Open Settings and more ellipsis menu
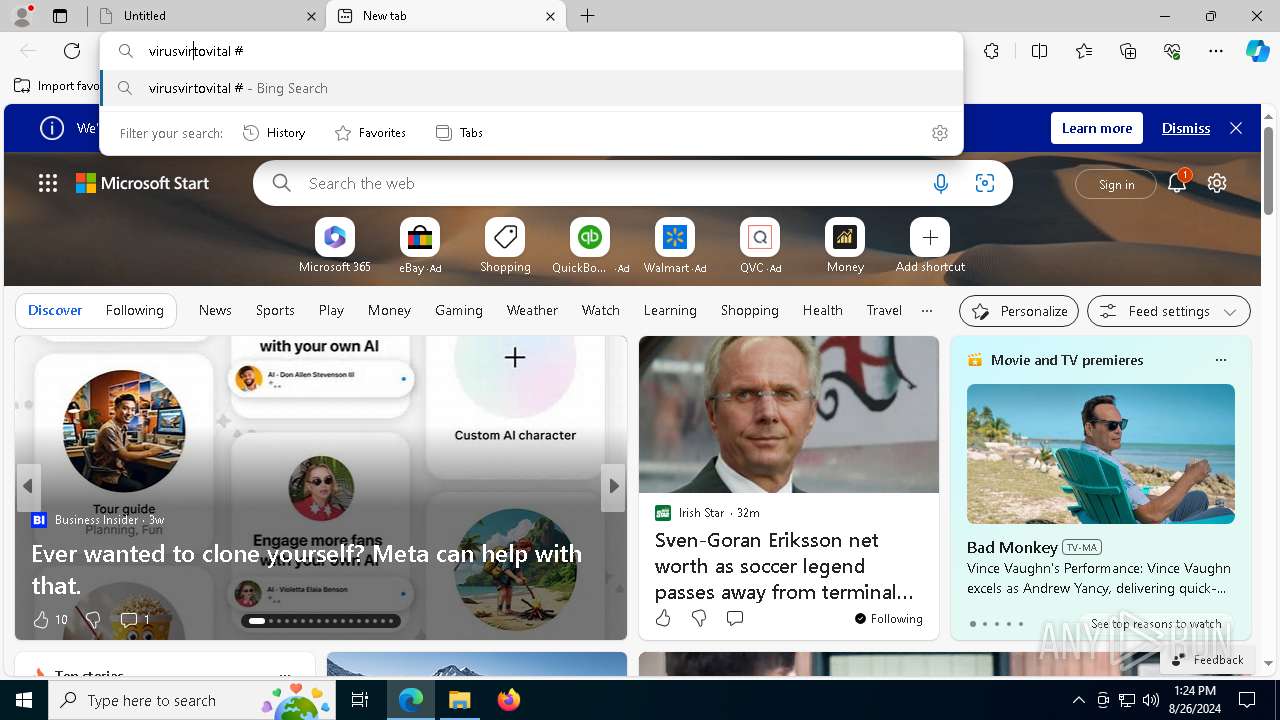 pos(1216,51)
